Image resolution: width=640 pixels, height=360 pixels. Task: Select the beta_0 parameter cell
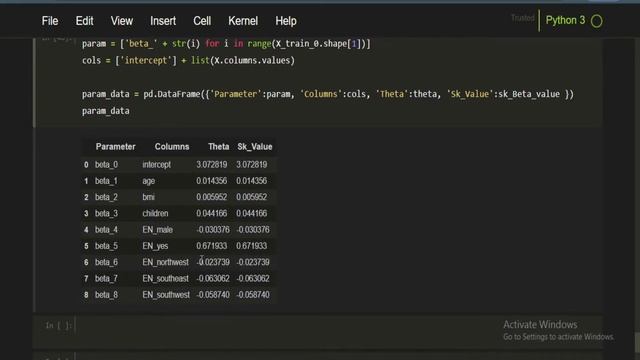[x=107, y=164]
